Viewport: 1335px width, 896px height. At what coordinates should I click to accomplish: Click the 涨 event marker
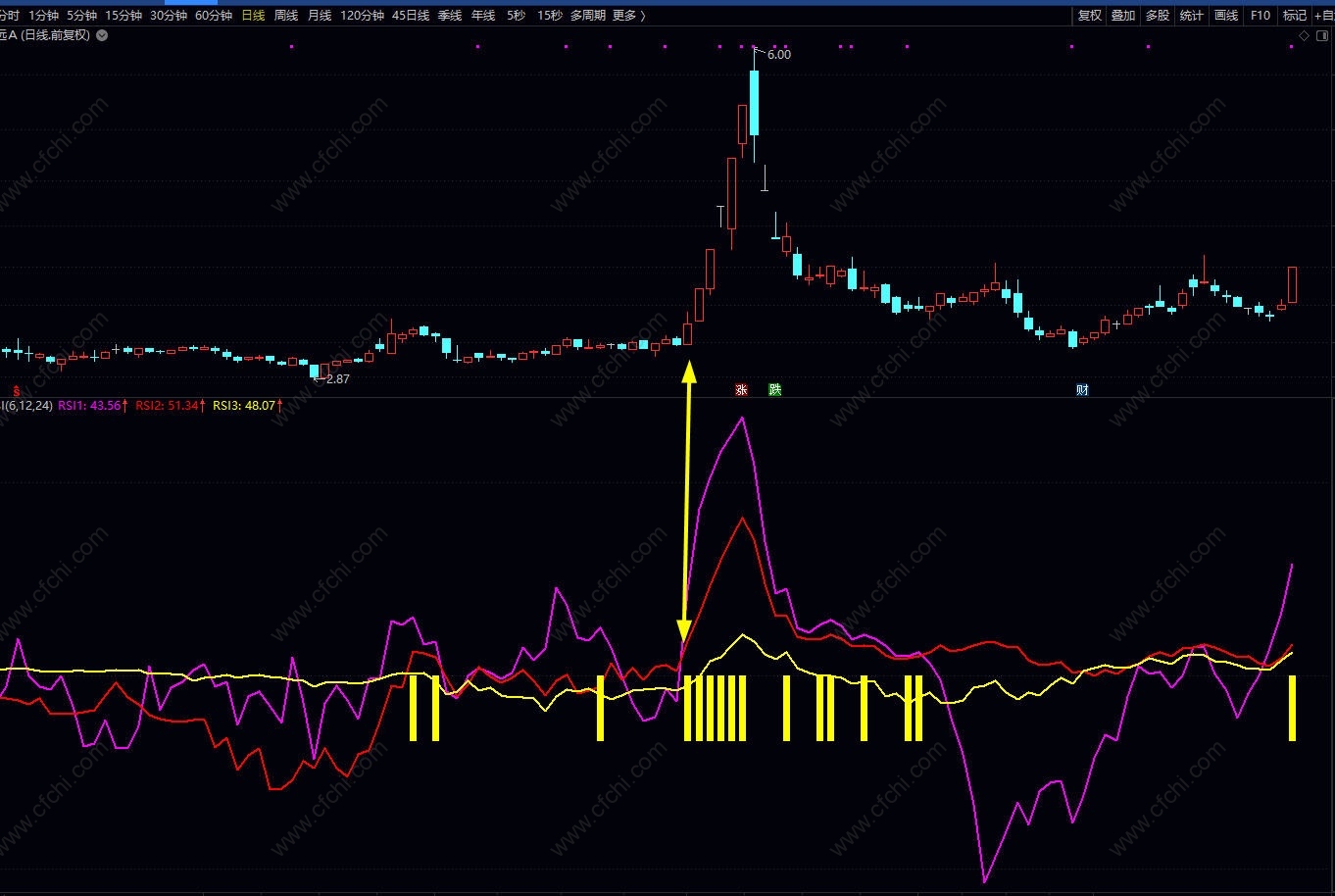tap(742, 390)
